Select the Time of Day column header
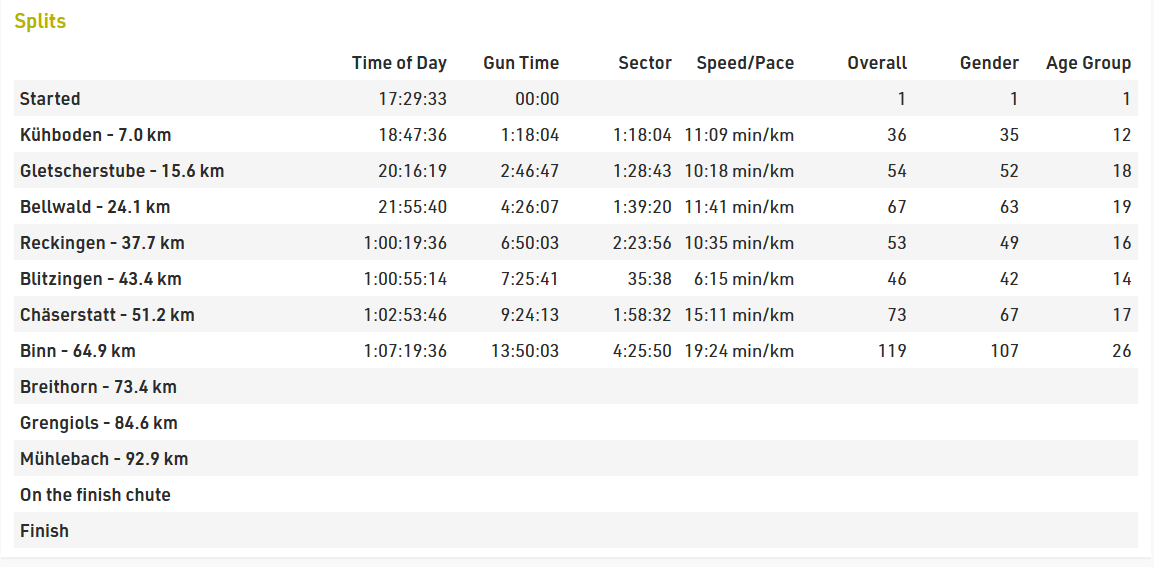This screenshot has width=1154, height=568. tap(399, 63)
